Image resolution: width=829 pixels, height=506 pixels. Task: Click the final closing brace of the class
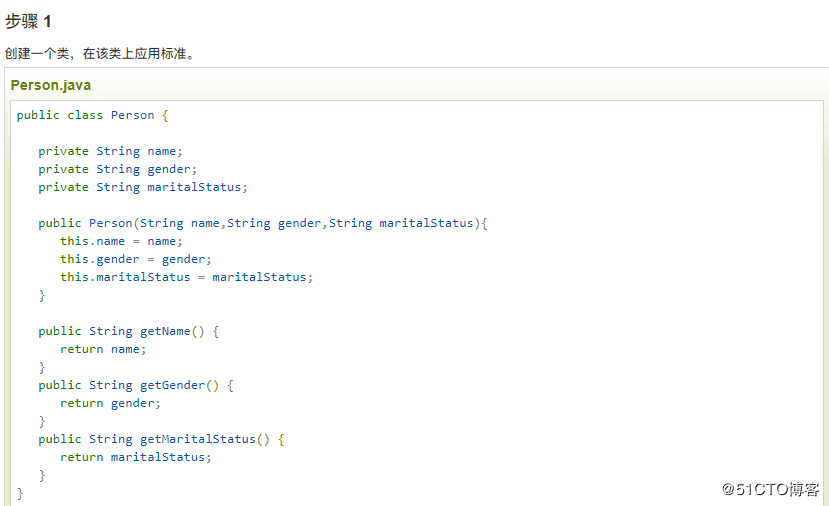click(20, 493)
